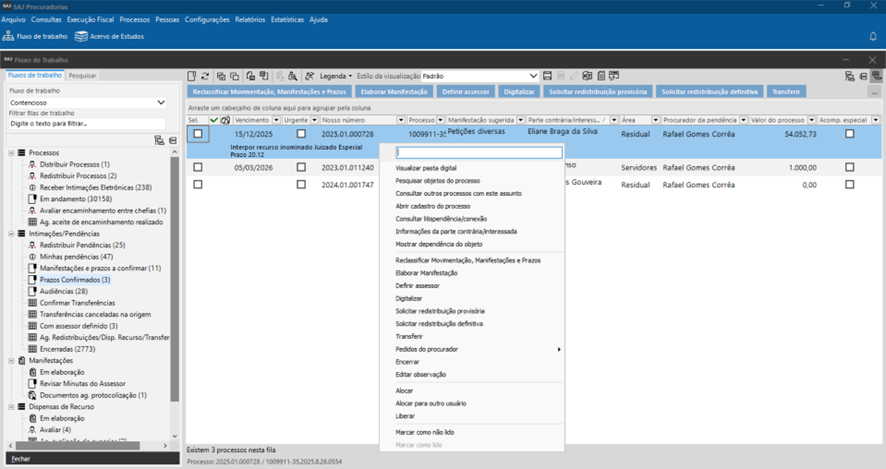Screen dimensions: 886x469
Task: Click the Audiências queue icon
Action: (32, 291)
